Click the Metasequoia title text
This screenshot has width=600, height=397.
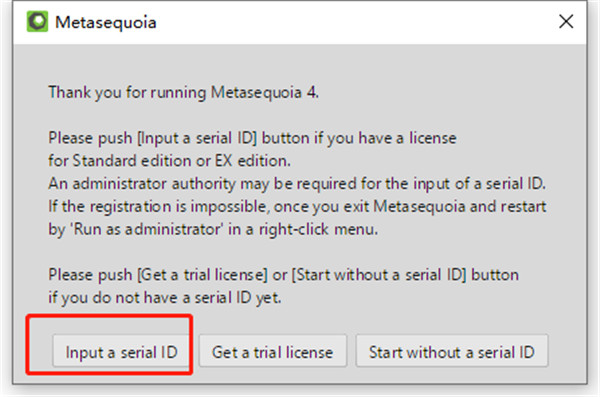pyautogui.click(x=106, y=22)
